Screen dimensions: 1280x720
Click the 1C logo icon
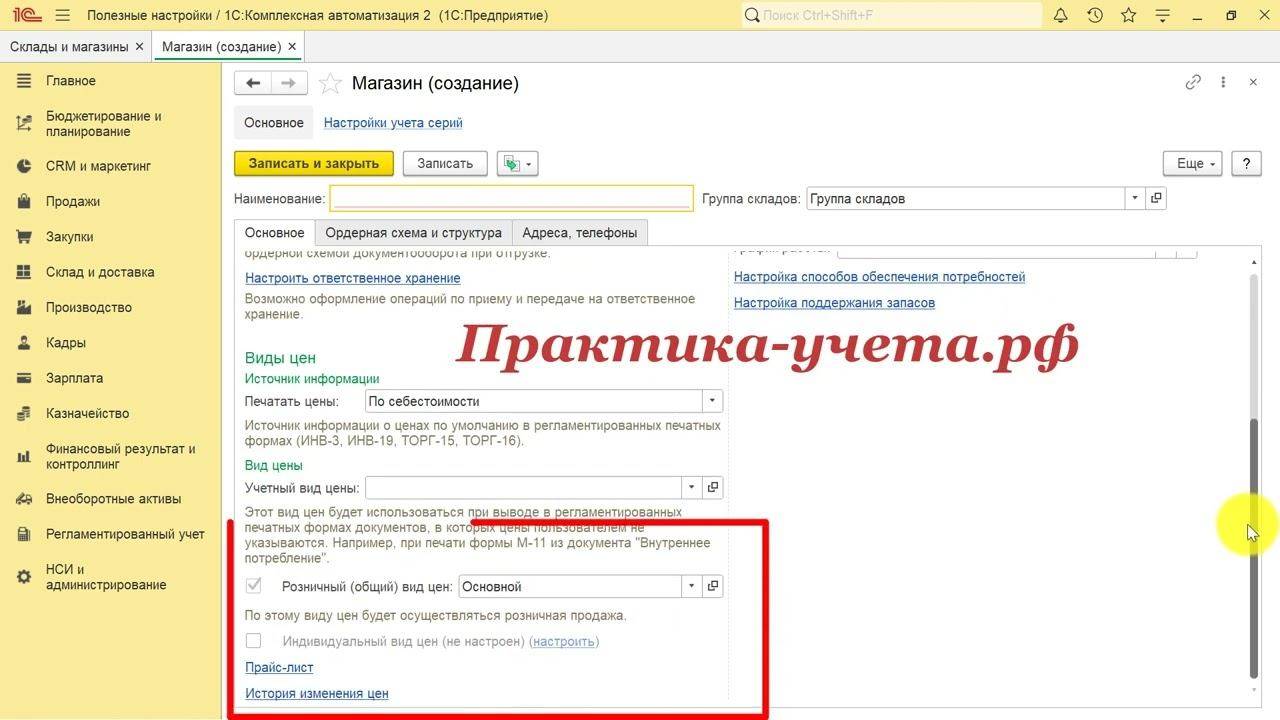click(x=26, y=15)
